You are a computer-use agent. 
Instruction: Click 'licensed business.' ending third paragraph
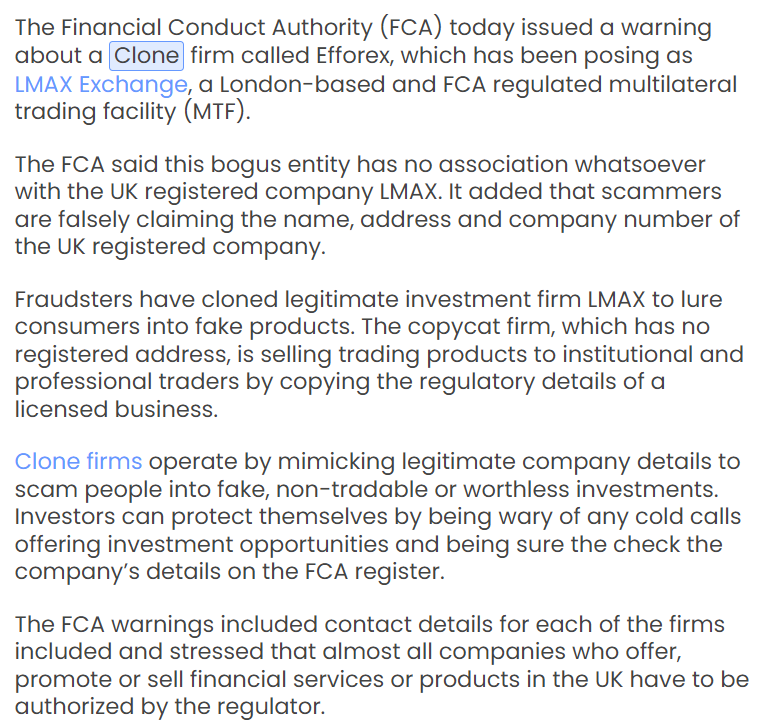(x=116, y=409)
